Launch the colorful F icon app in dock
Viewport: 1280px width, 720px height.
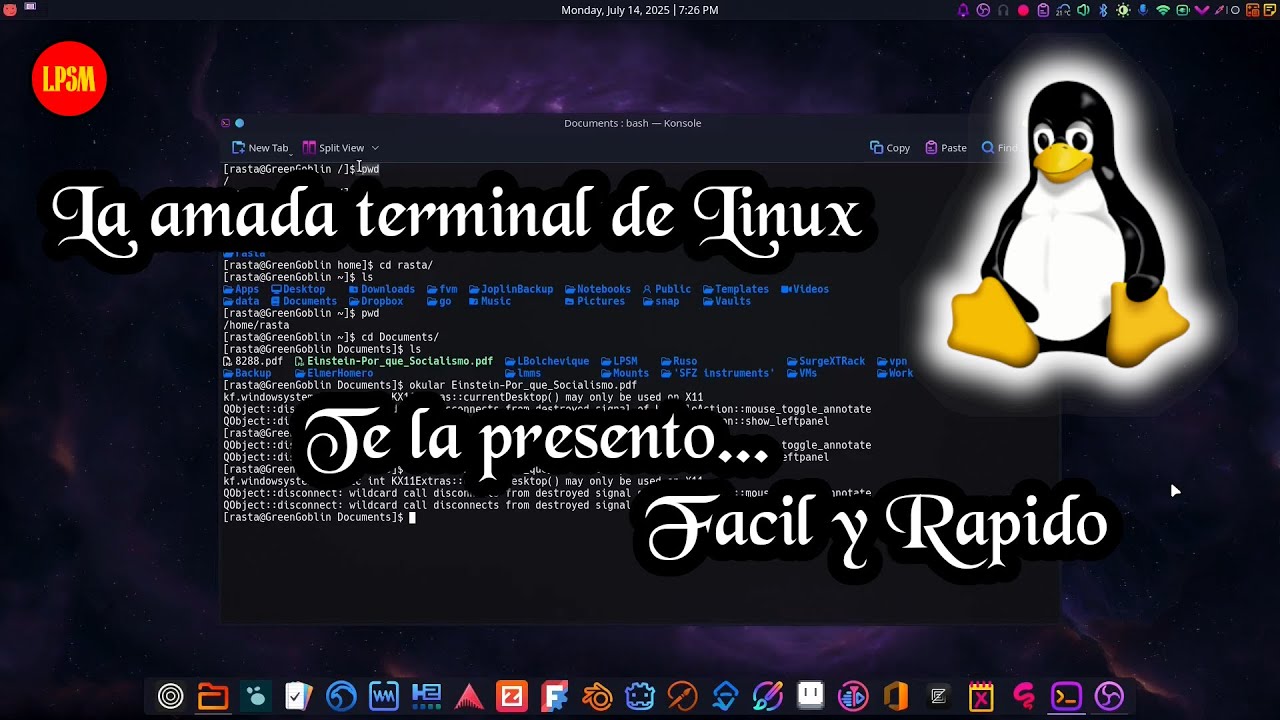tap(554, 696)
